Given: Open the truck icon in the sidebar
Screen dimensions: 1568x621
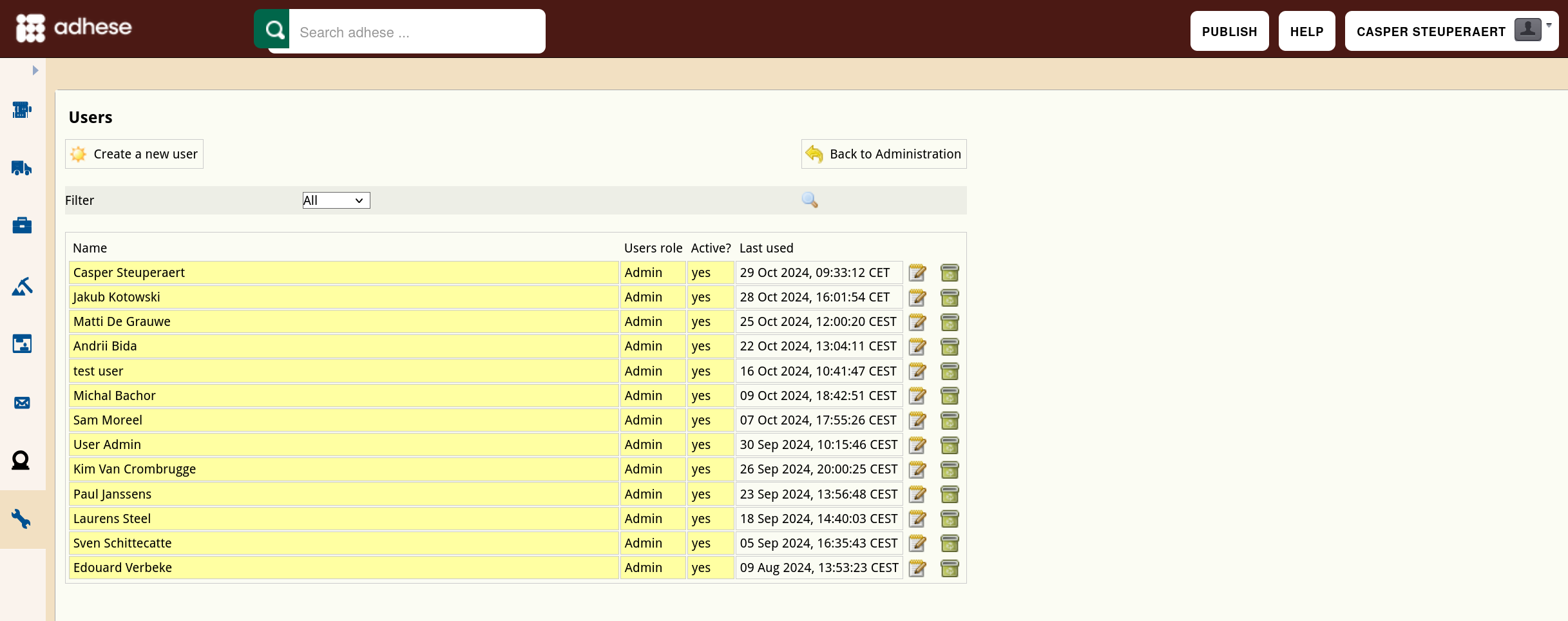Looking at the screenshot, I should [22, 168].
